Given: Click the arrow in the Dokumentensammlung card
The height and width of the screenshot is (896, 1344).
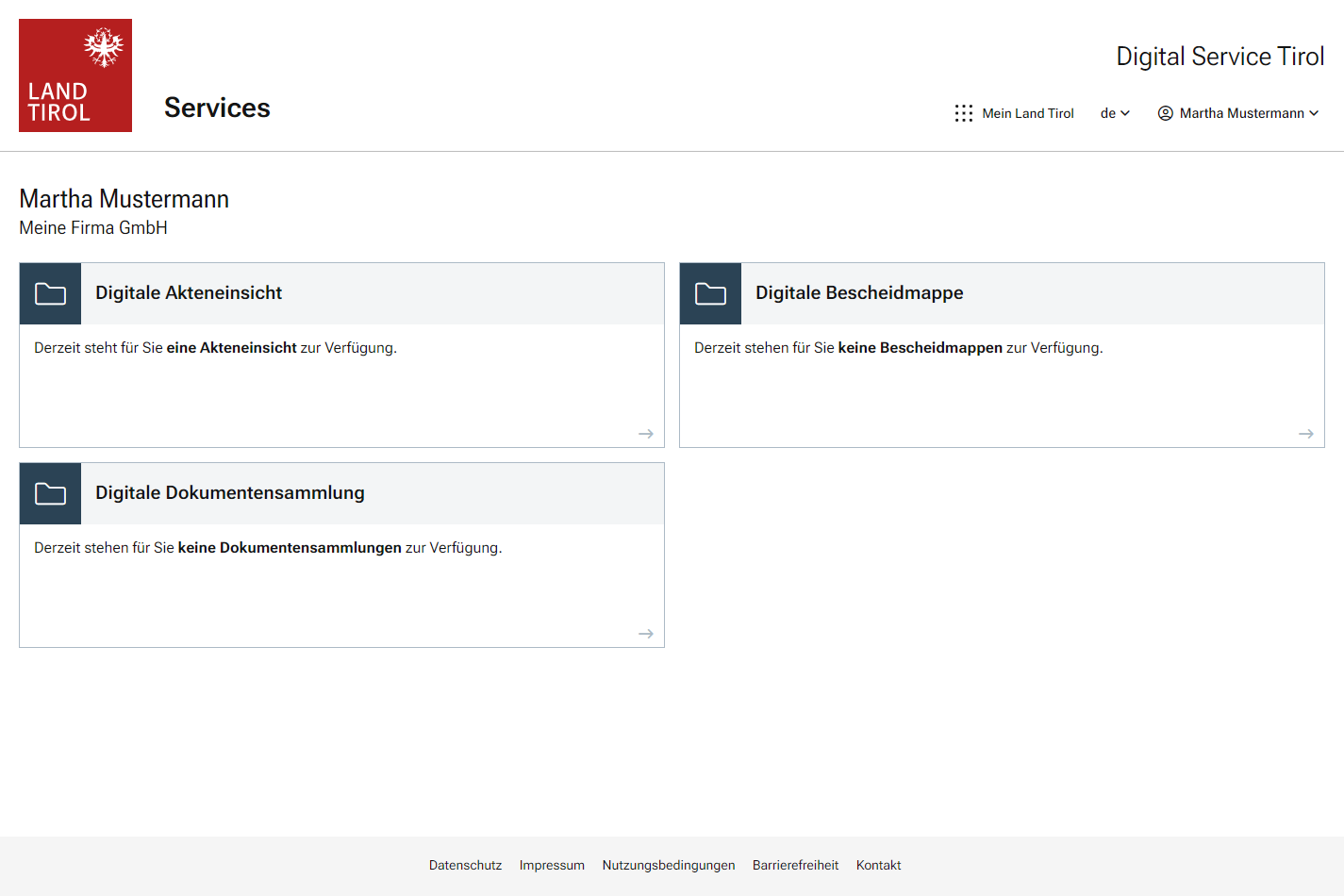Looking at the screenshot, I should pyautogui.click(x=646, y=634).
